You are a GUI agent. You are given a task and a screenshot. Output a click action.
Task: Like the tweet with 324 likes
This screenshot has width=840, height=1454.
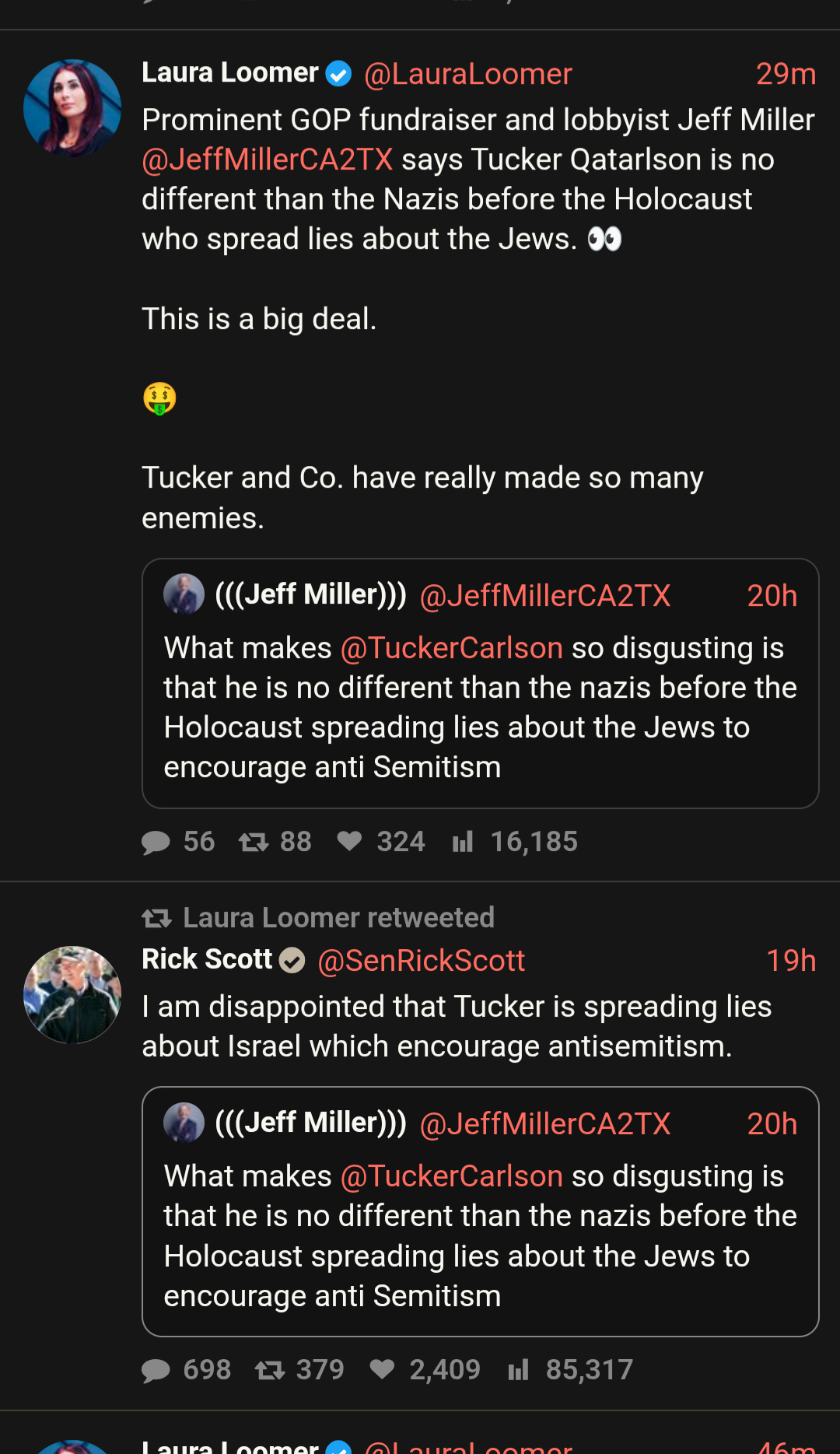click(x=350, y=841)
